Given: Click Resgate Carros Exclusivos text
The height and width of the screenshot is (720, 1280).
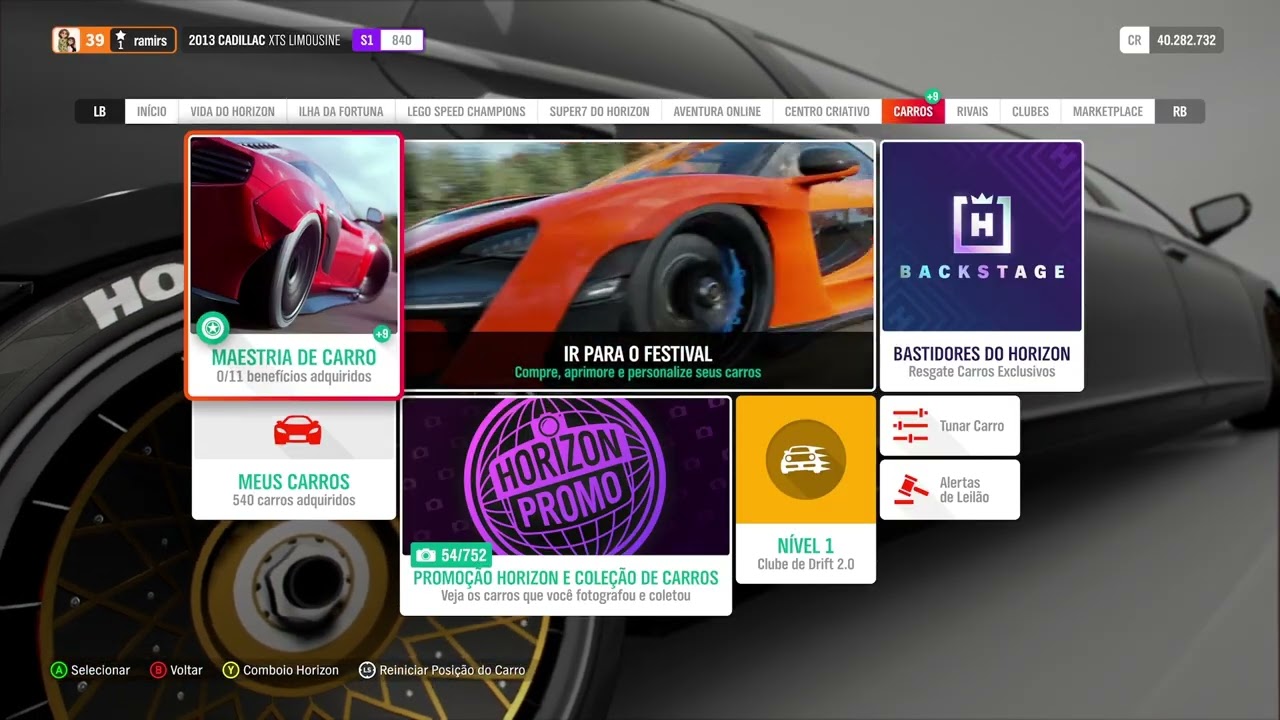Looking at the screenshot, I should coord(982,372).
